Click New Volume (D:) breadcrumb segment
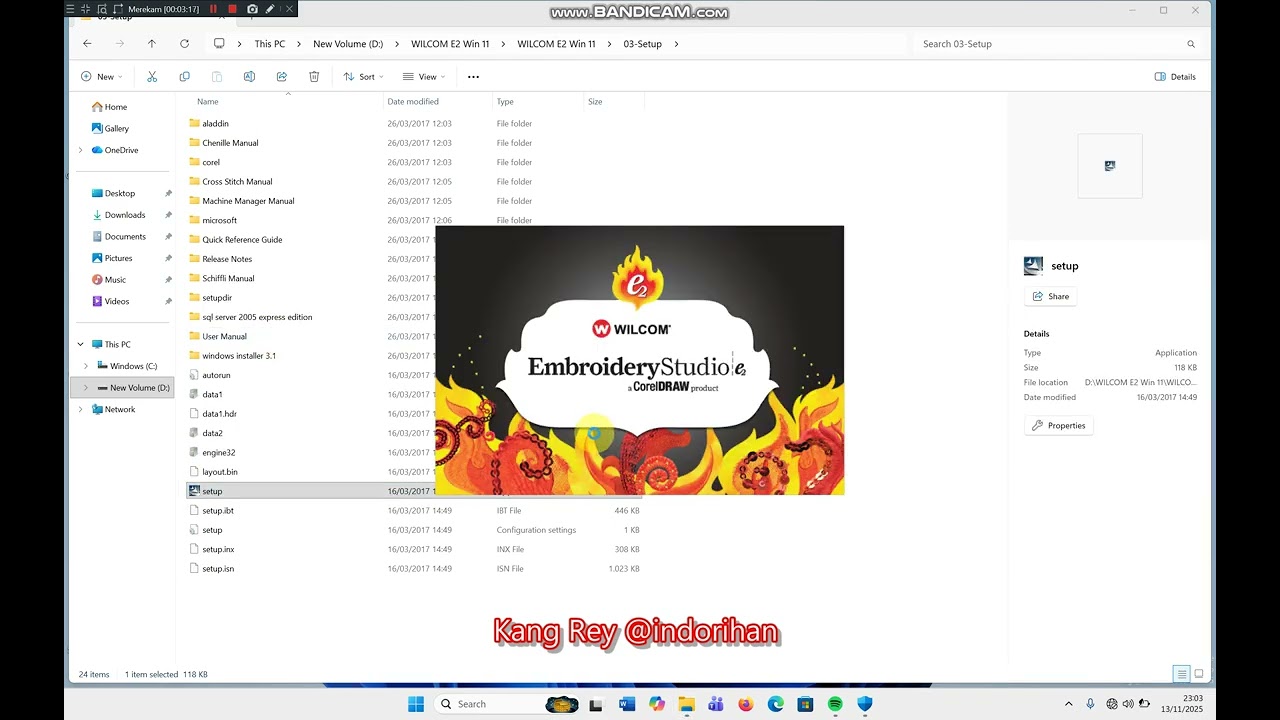Image resolution: width=1280 pixels, height=720 pixels. point(348,44)
